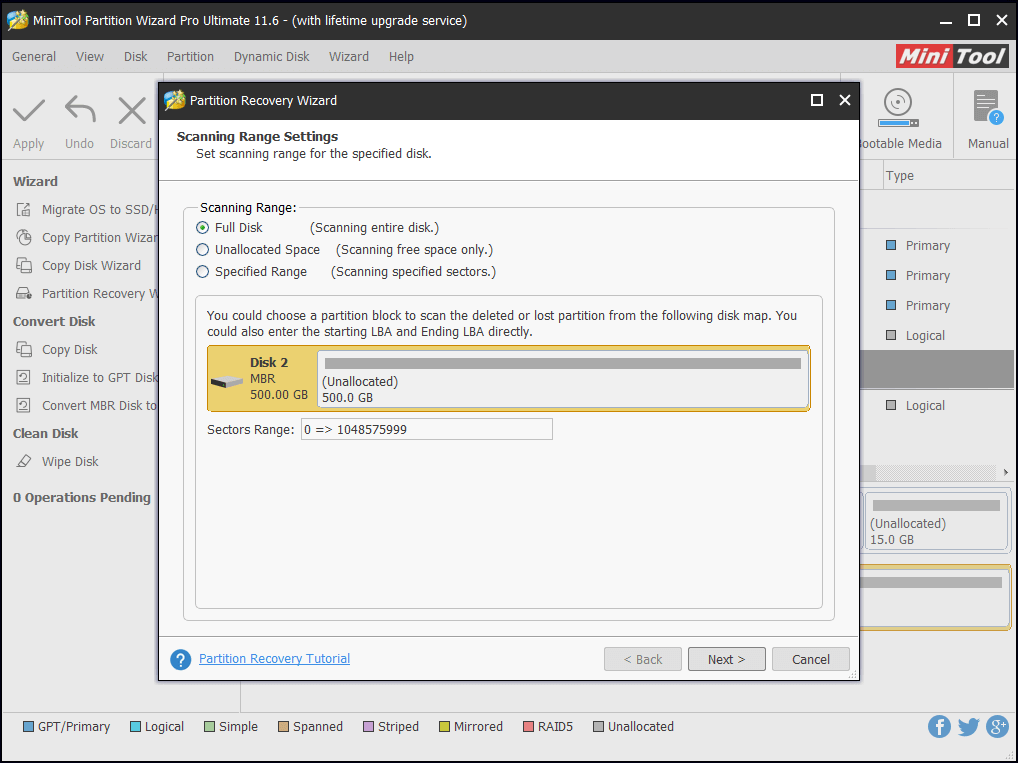Select Full Disk scanning range
Screen dimensions: 1018x763
pos(203,228)
